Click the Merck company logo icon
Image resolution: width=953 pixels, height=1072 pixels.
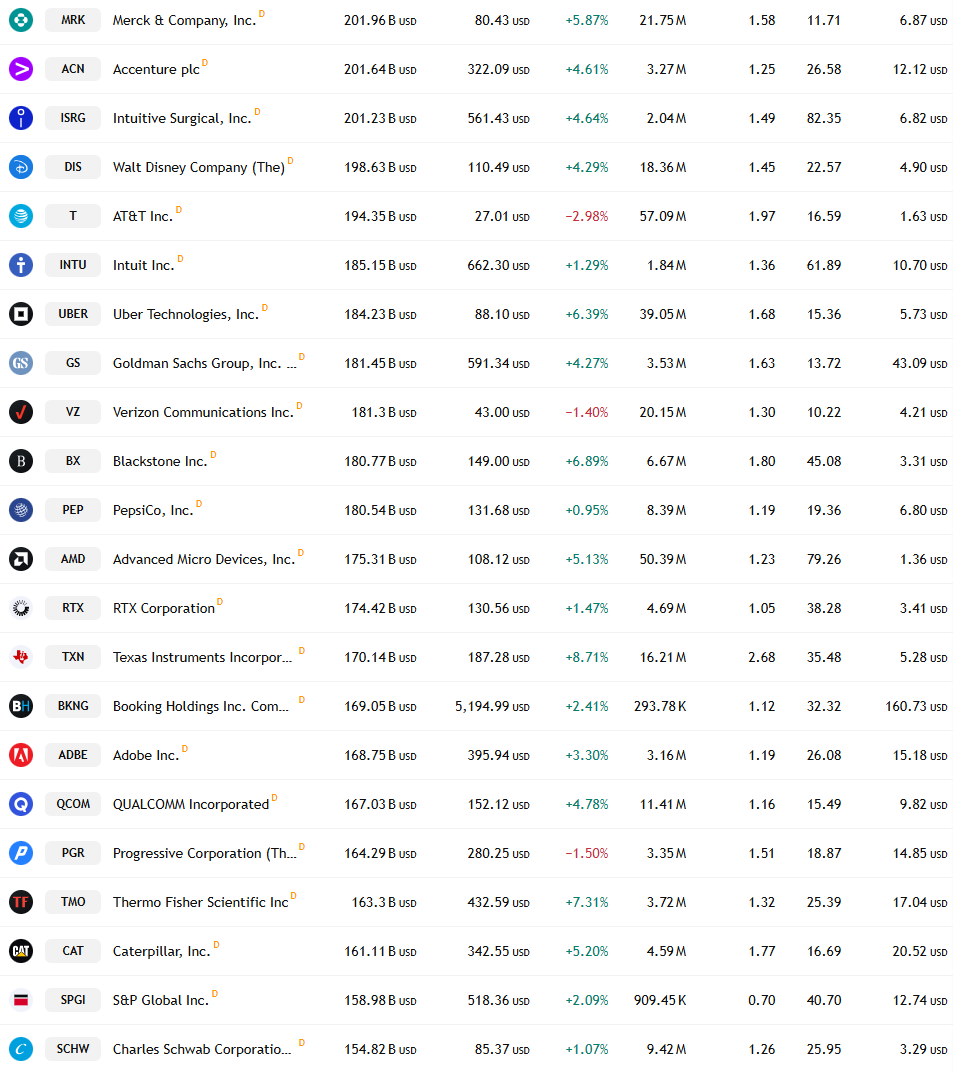tap(21, 20)
